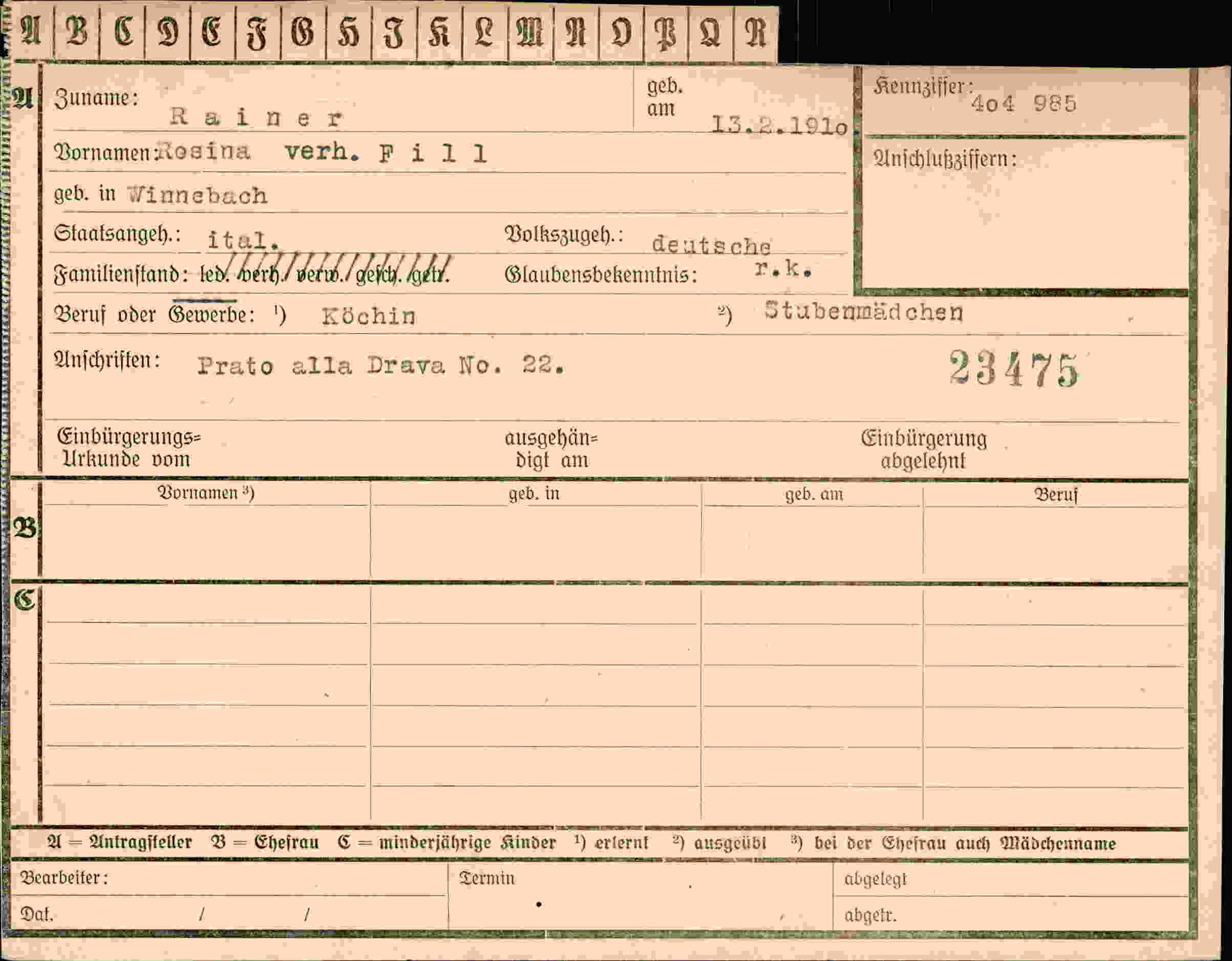Select the alphabet index tab K
Viewport: 1232px width, 961px height.
click(439, 32)
